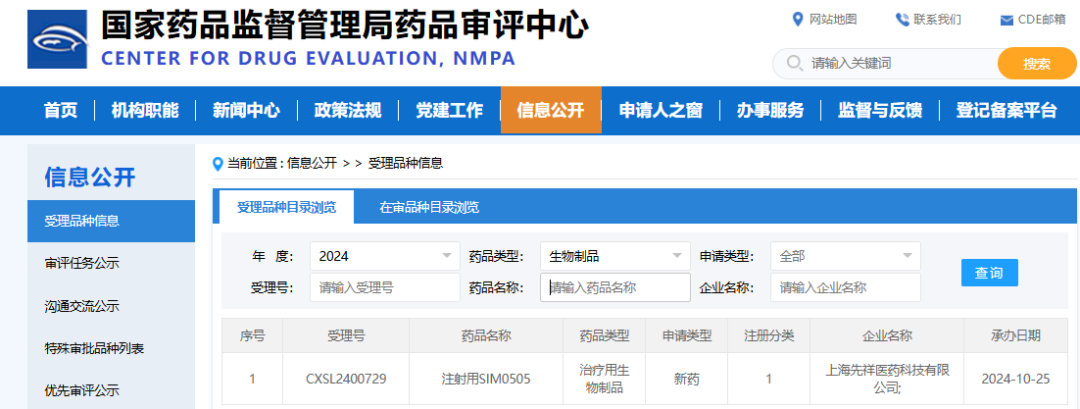1080x409 pixels.
Task: Click the 企业名称 input field
Action: click(845, 288)
